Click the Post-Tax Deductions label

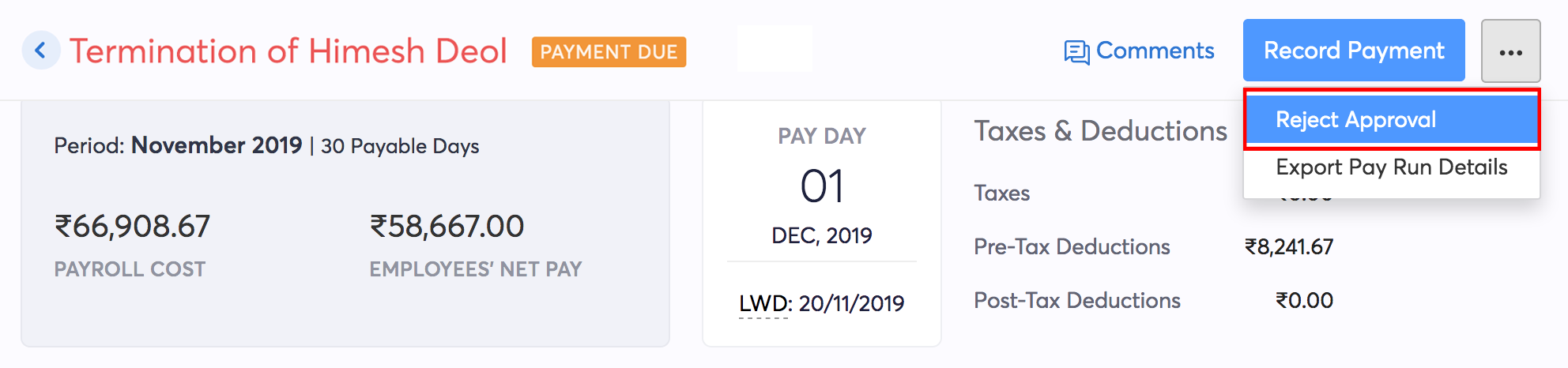point(1077,301)
